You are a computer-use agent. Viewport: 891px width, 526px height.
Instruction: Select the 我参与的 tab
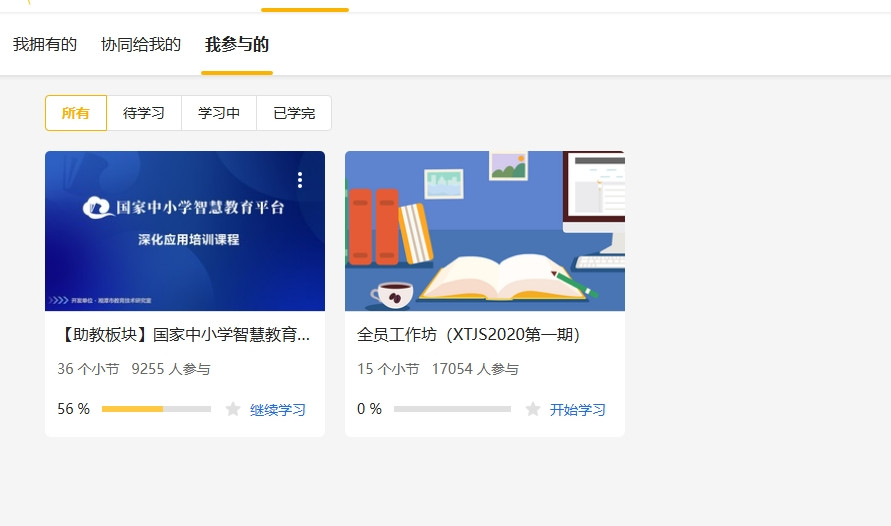[237, 44]
